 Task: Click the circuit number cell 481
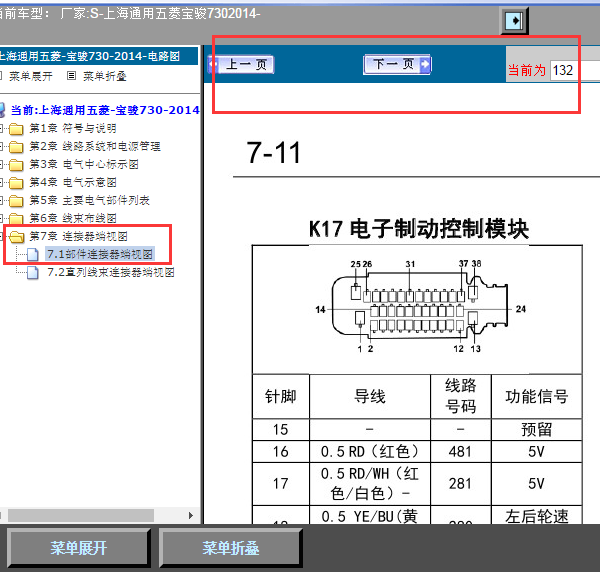(461, 451)
